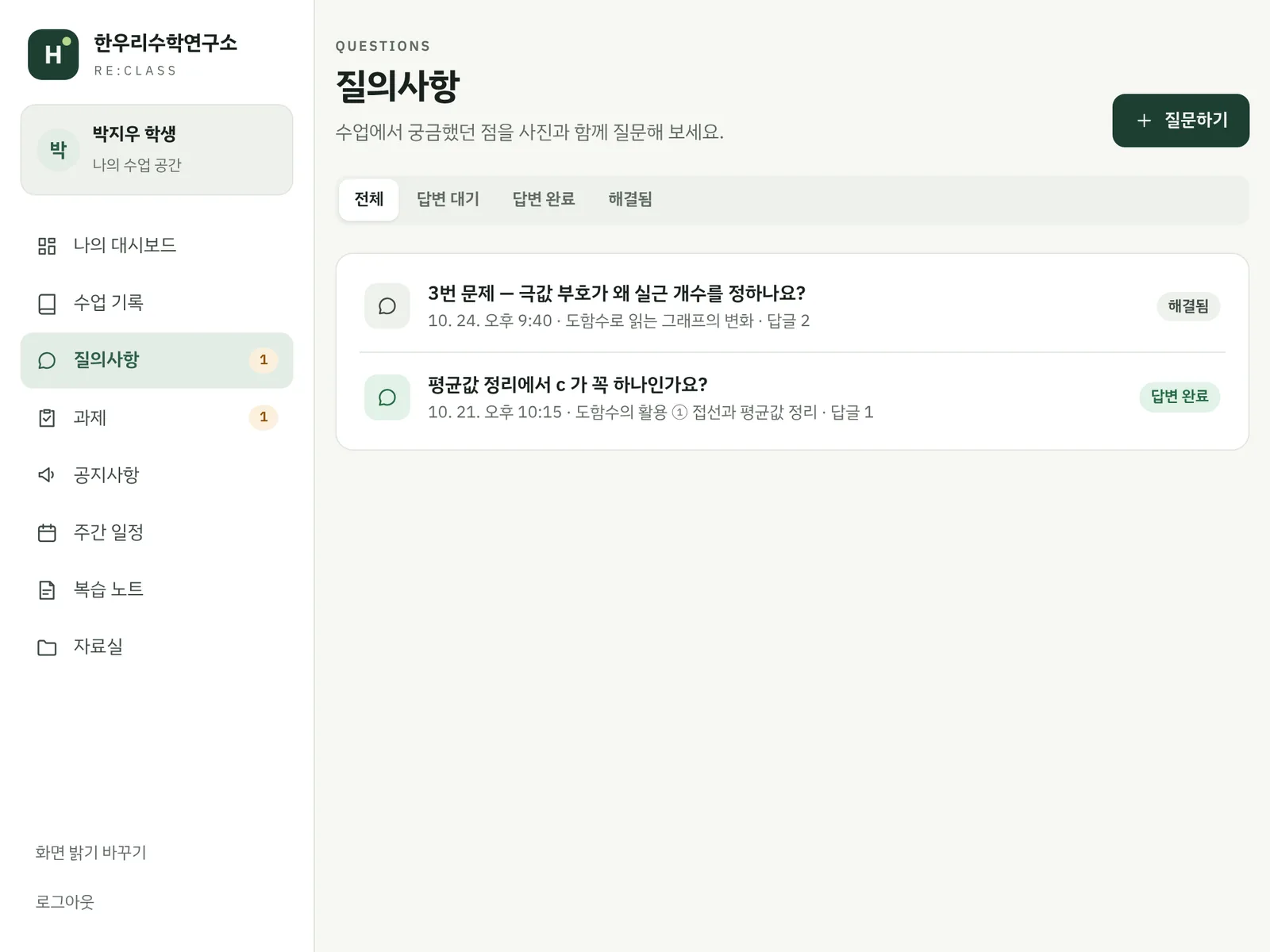Screen dimensions: 1270x952
Task: Click the 주간 일정 calendar icon
Action: coord(47,532)
